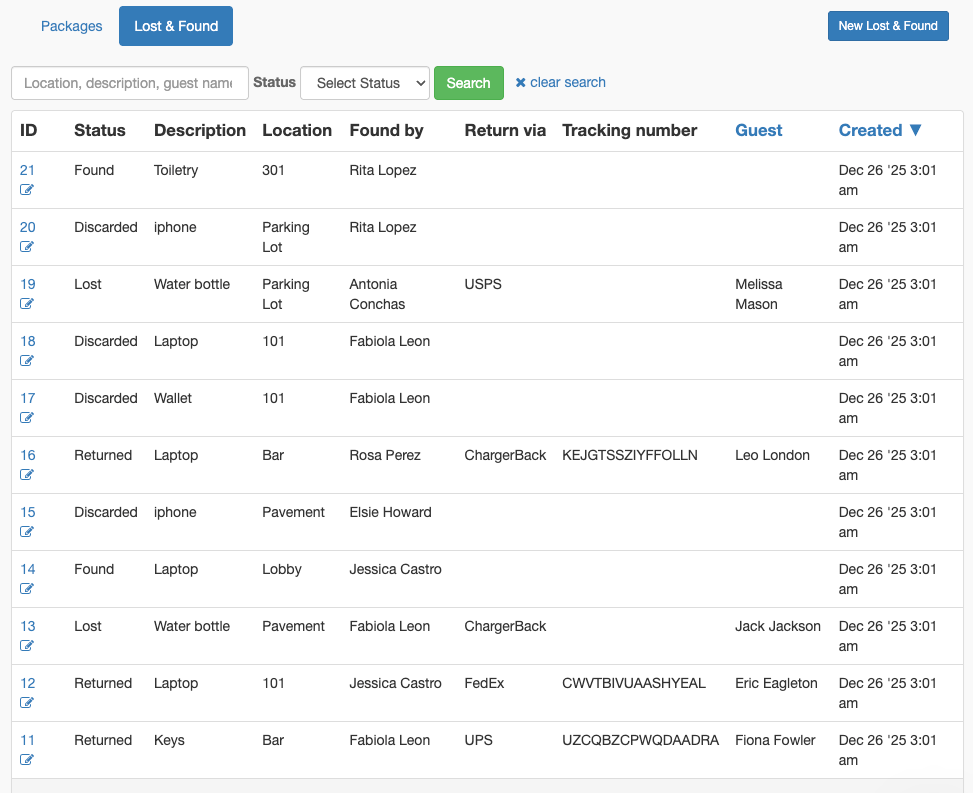Focus the location, description search field
This screenshot has width=973, height=793.
[x=130, y=83]
